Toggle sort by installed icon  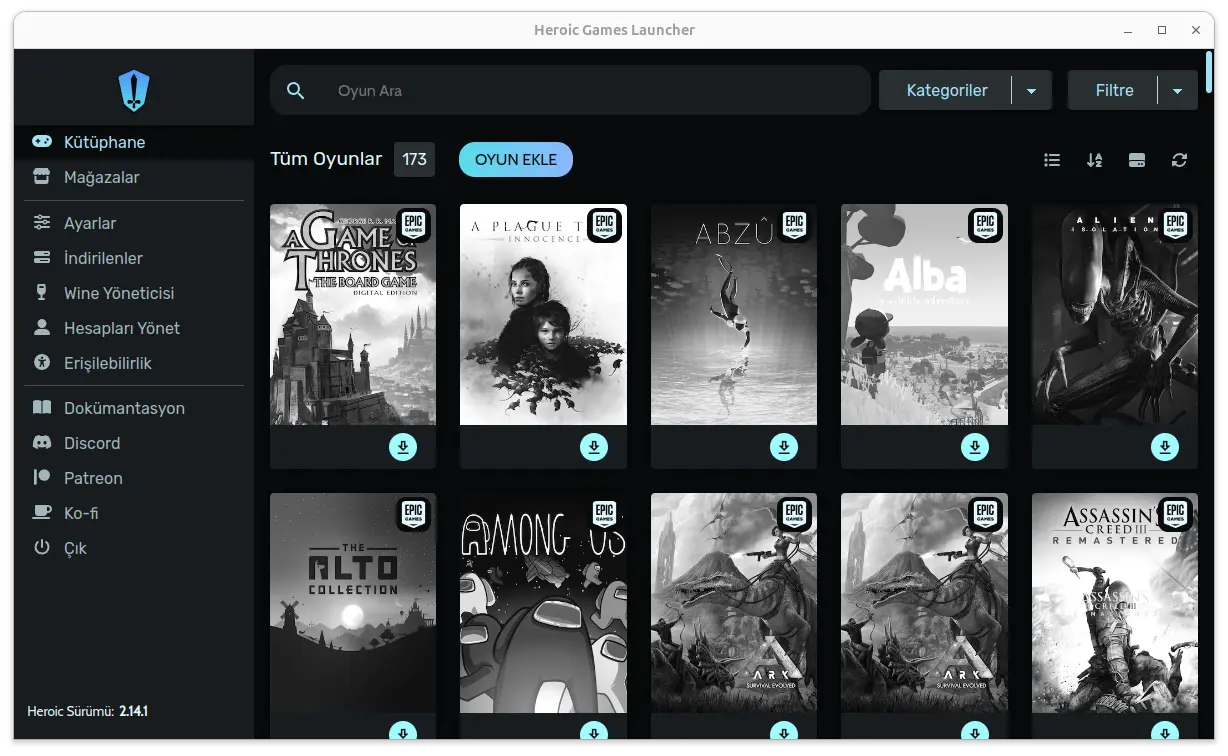click(1137, 160)
